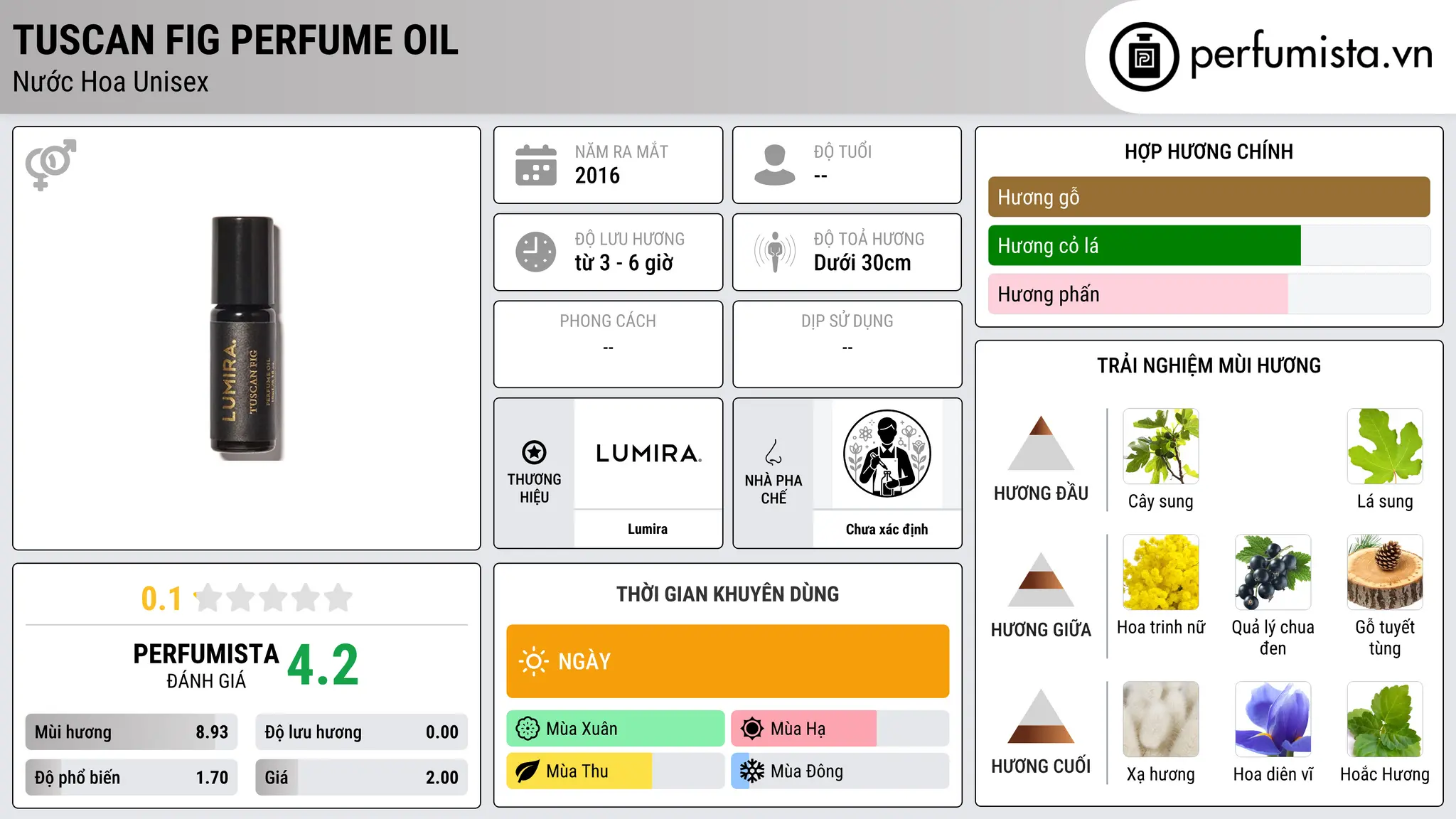Click the Nước Hoa Unisex subtitle
Screen dimensions: 1456x819
click(x=110, y=82)
